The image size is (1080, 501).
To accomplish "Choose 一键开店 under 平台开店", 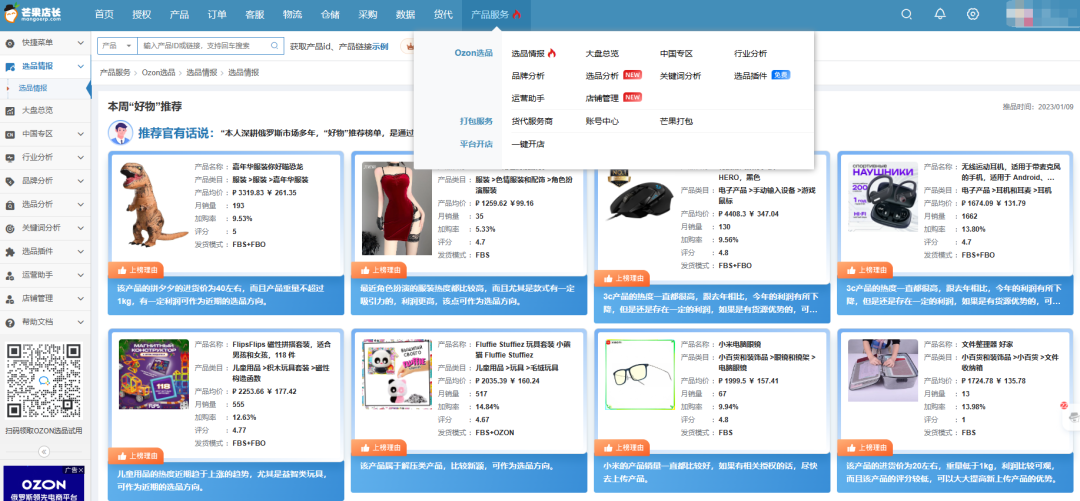I will click(528, 145).
